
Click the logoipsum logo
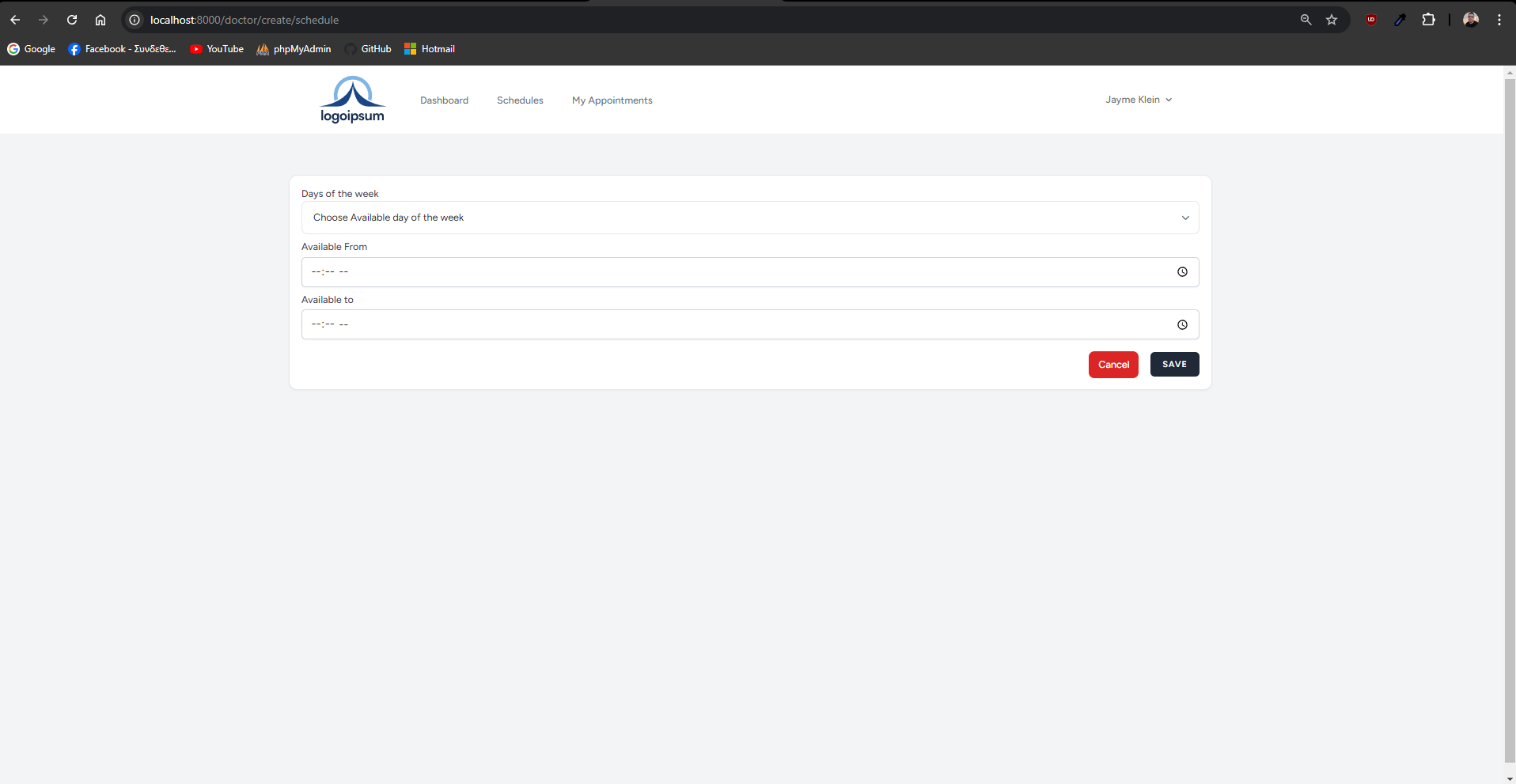352,100
